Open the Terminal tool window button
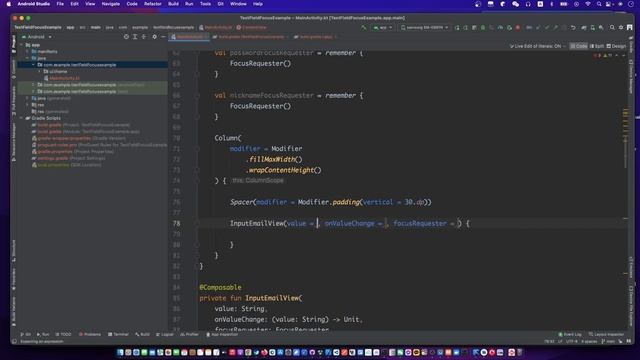 click(x=118, y=334)
